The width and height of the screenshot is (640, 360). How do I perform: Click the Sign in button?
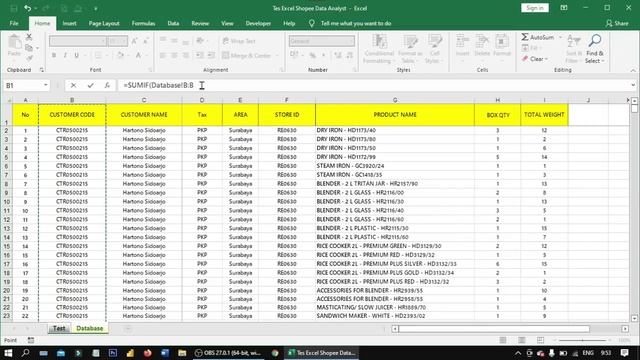tap(535, 8)
